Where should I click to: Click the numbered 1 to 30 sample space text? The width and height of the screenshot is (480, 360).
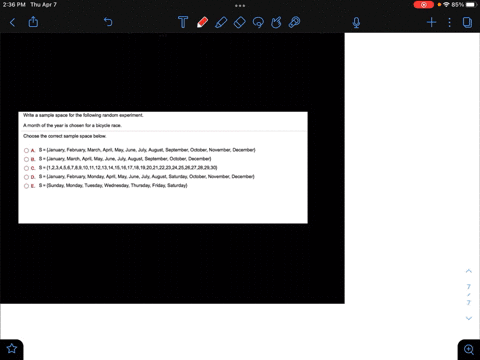tap(128, 168)
